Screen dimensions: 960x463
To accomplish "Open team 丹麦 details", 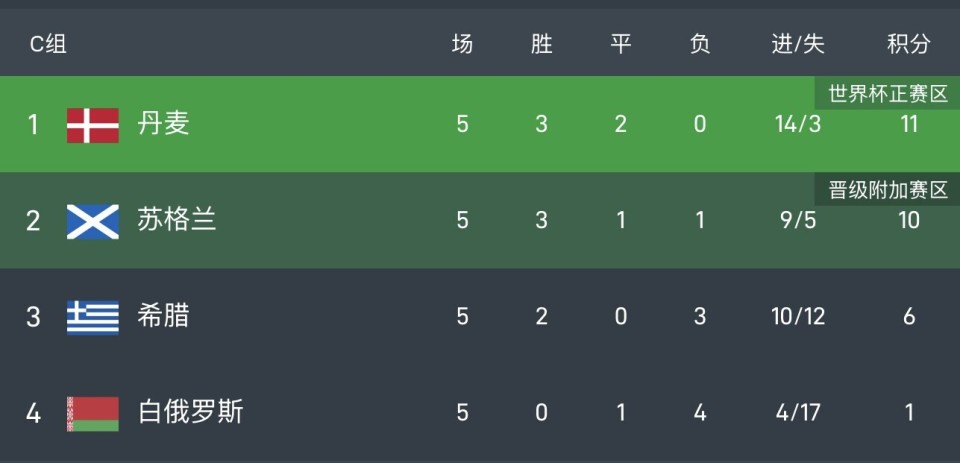I will (163, 124).
